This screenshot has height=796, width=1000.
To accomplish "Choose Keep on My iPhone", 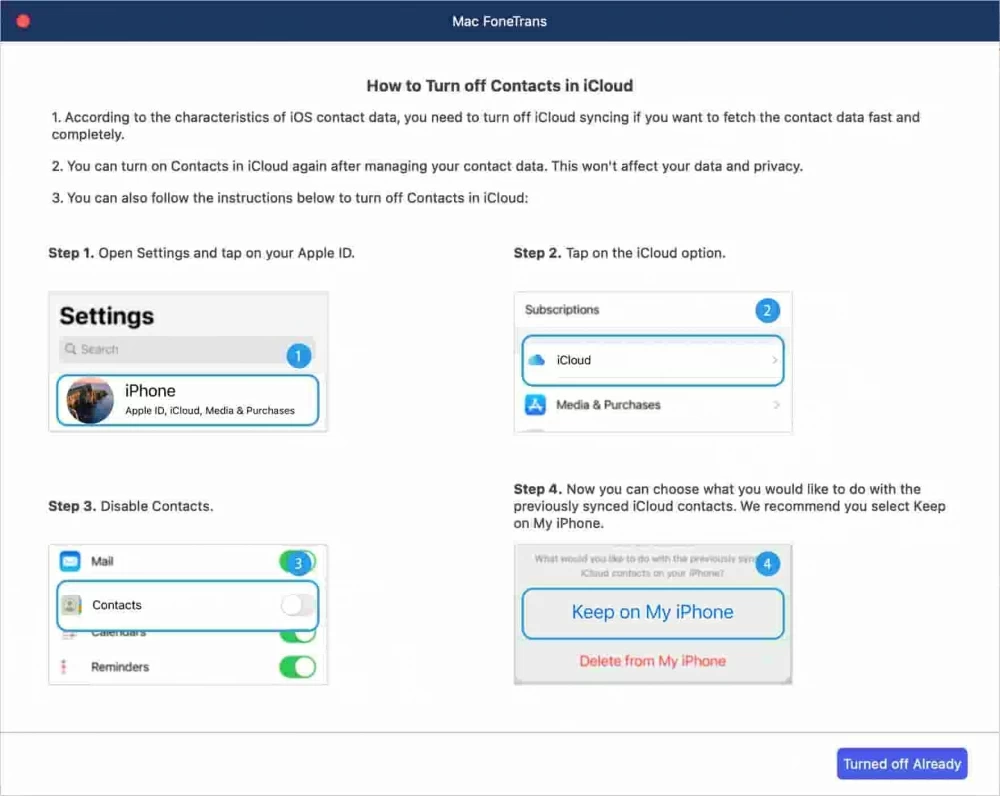I will pos(652,613).
